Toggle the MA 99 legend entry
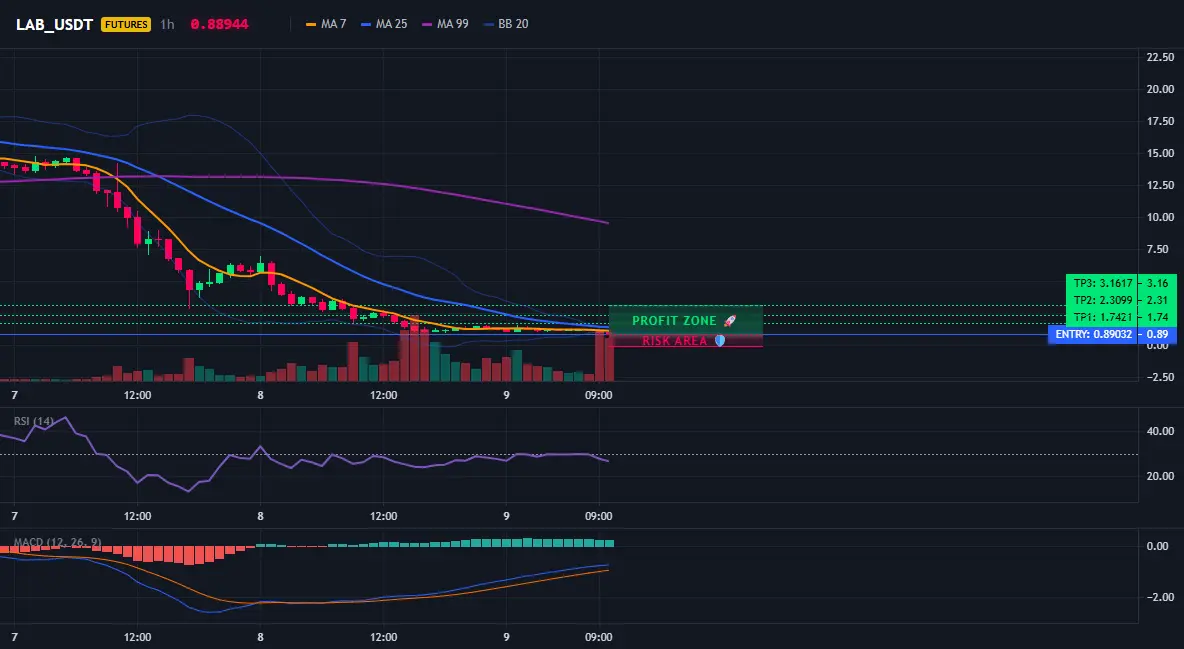Screen dimensions: 1184x649 (x=446, y=24)
